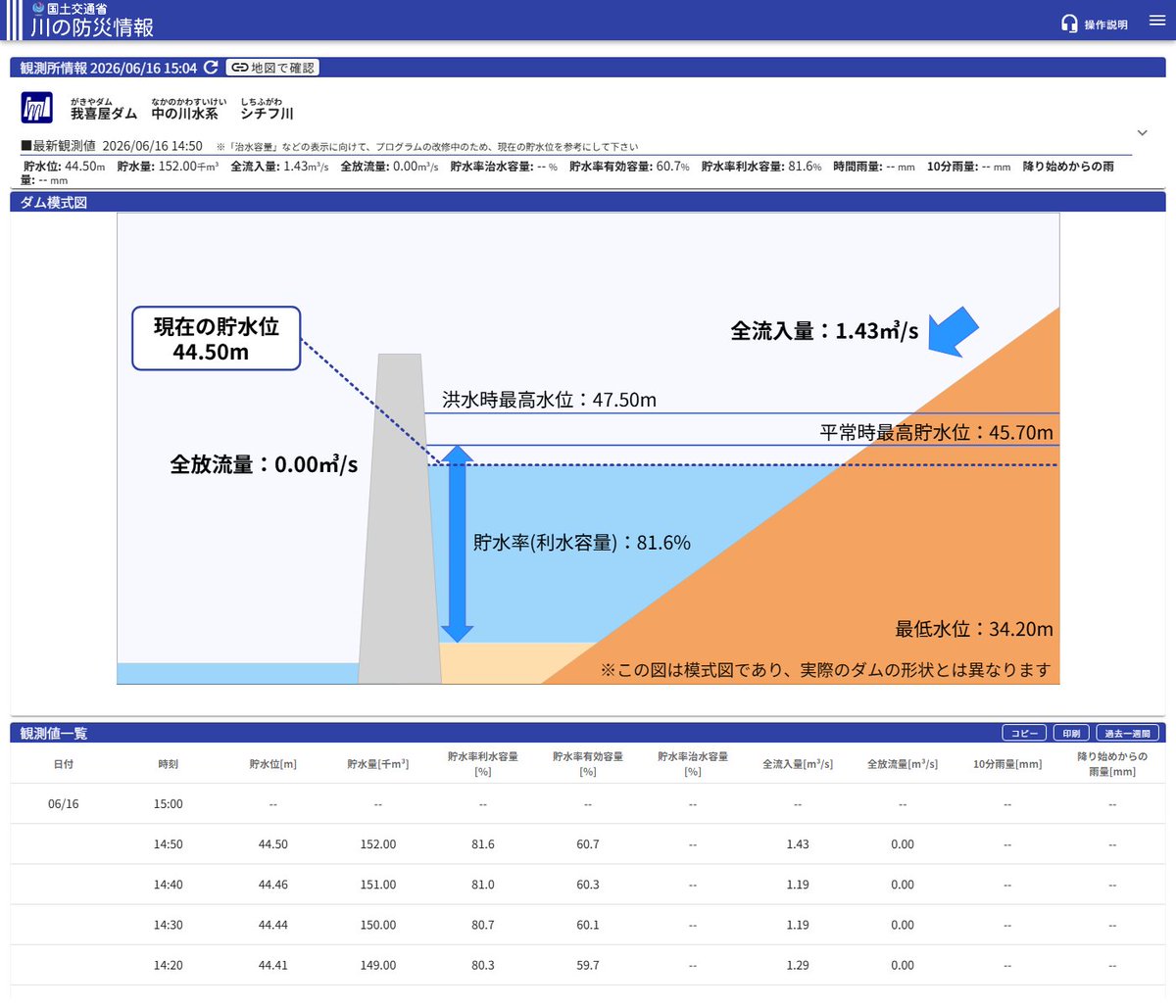The width and height of the screenshot is (1176, 1008).
Task: Click the 平常時最高貯水位：45.70m label
Action: tap(936, 432)
